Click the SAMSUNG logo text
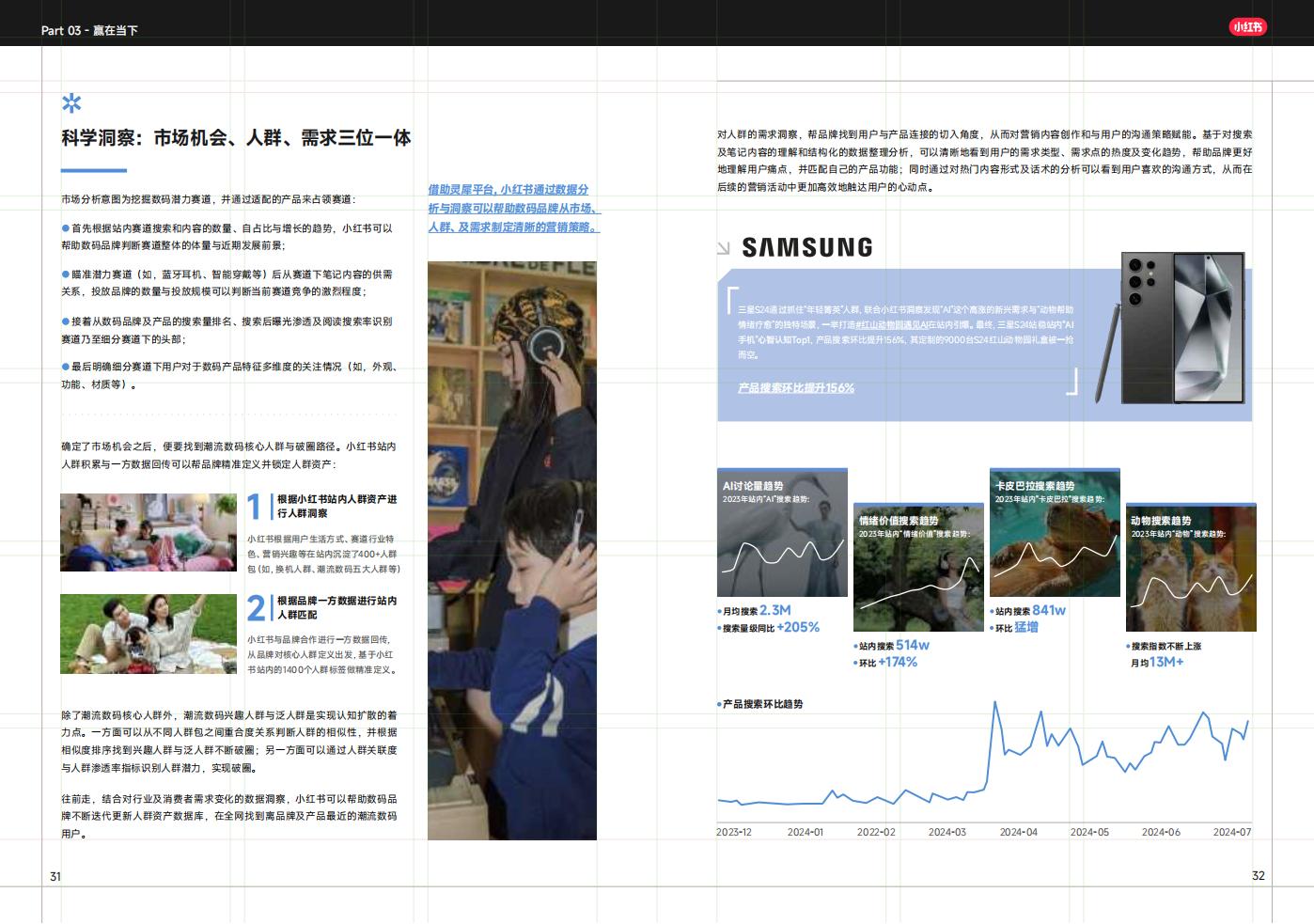 [807, 247]
